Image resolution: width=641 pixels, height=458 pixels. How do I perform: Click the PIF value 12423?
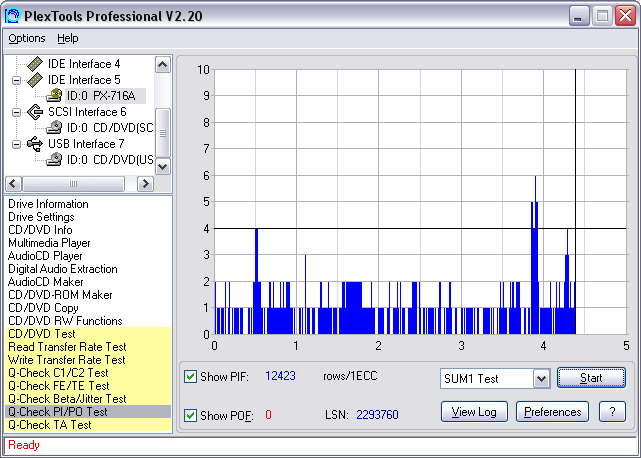pos(280,376)
